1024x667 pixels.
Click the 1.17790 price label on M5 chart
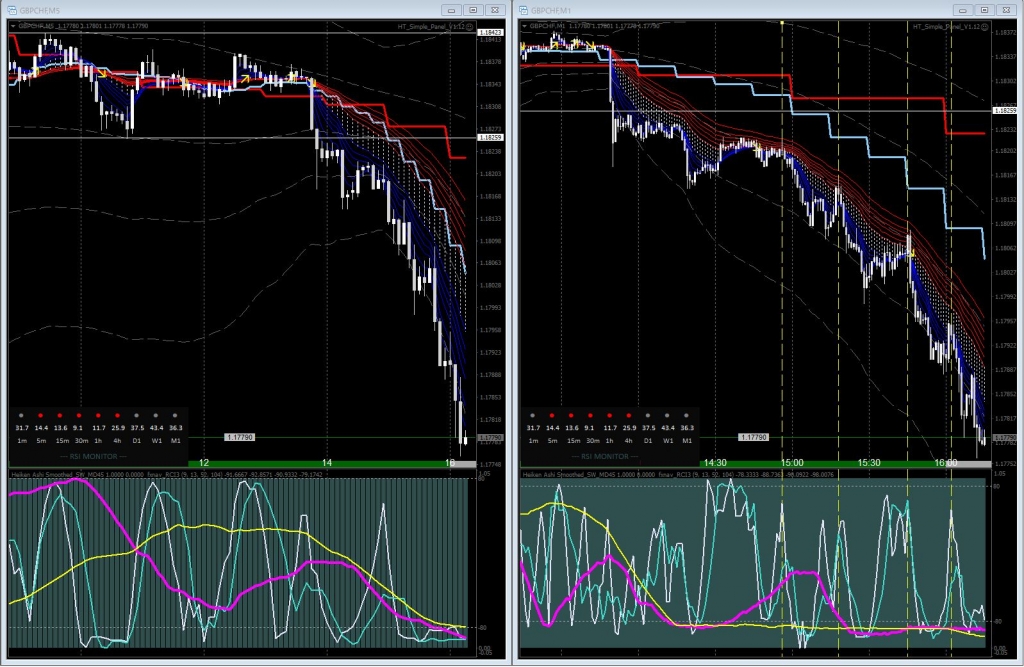(x=240, y=437)
